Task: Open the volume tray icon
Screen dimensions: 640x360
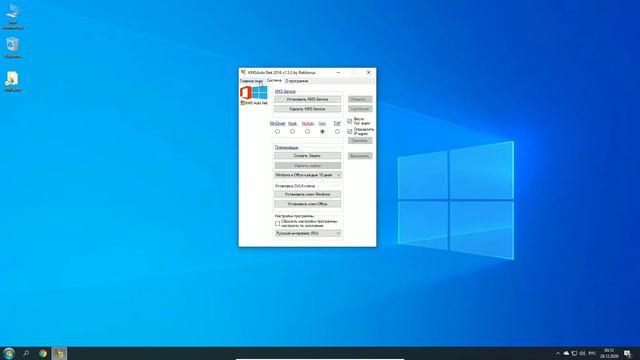Action: [582, 353]
